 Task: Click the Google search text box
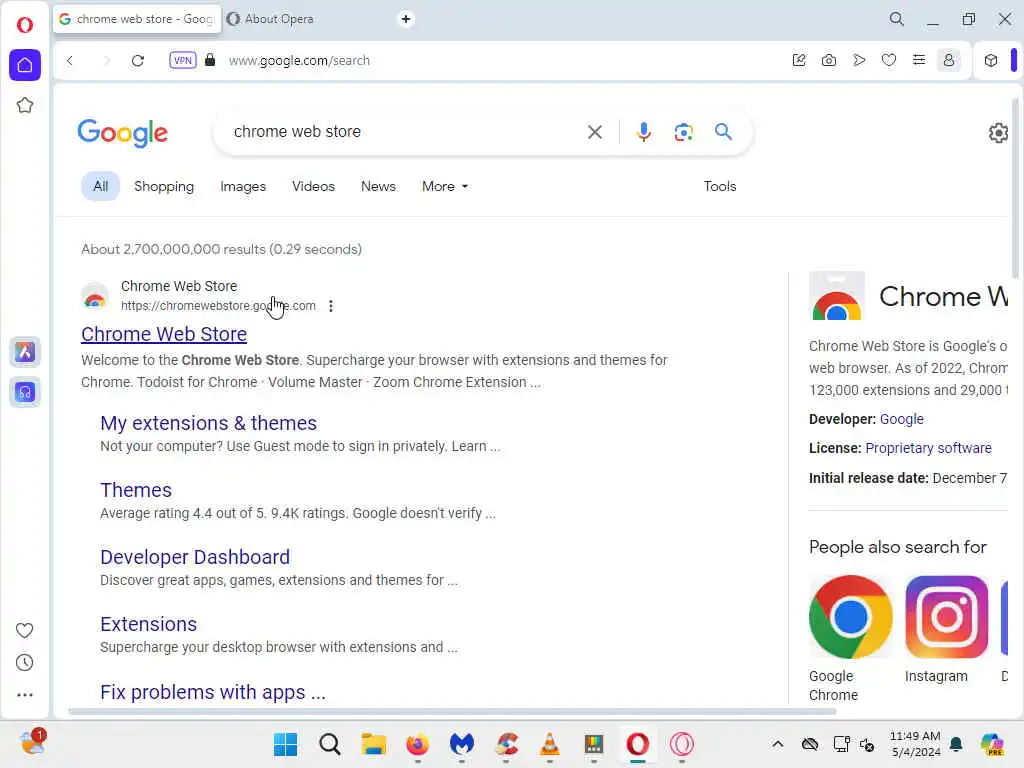(405, 132)
